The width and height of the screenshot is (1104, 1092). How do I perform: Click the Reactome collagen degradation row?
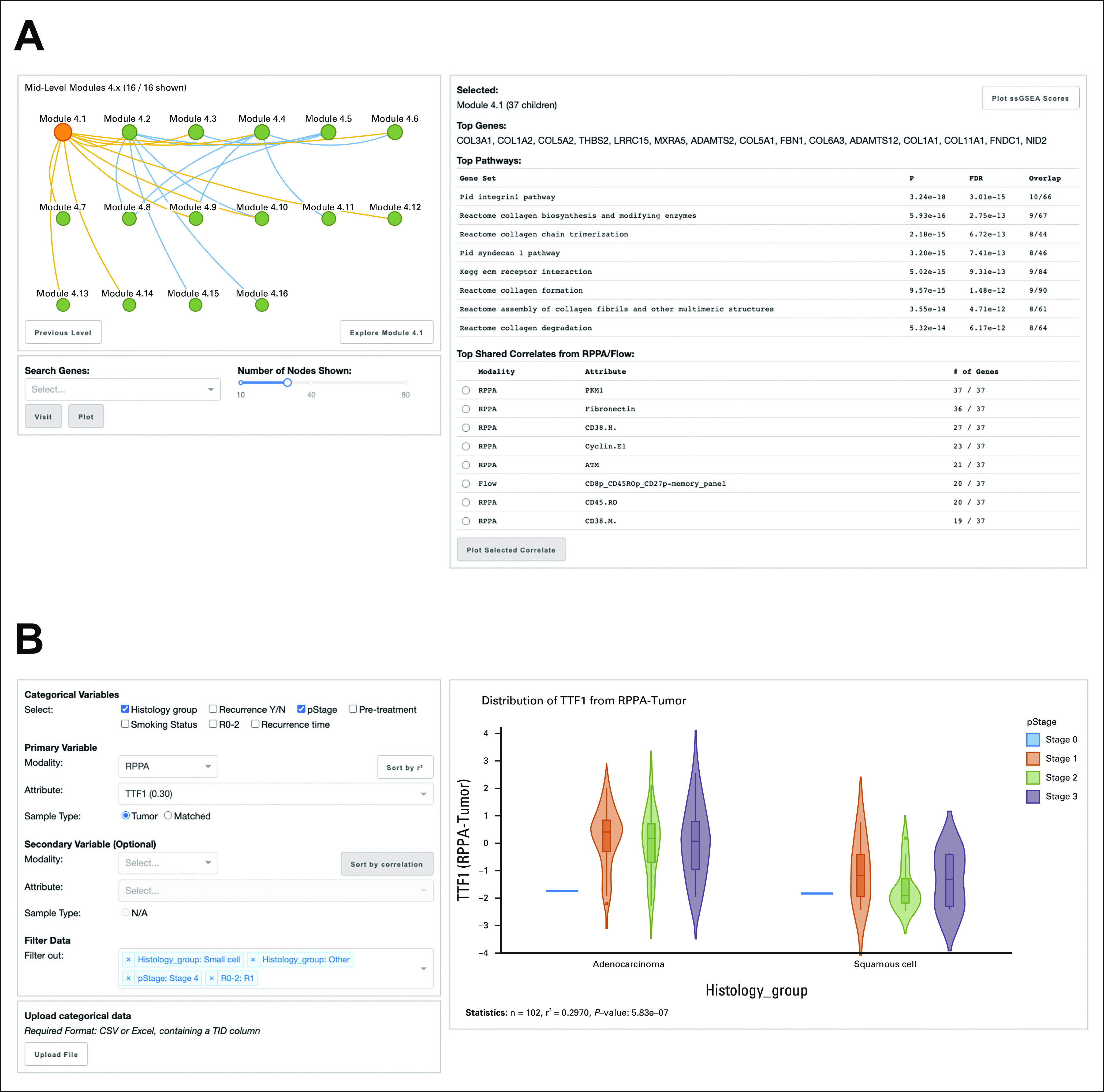768,328
